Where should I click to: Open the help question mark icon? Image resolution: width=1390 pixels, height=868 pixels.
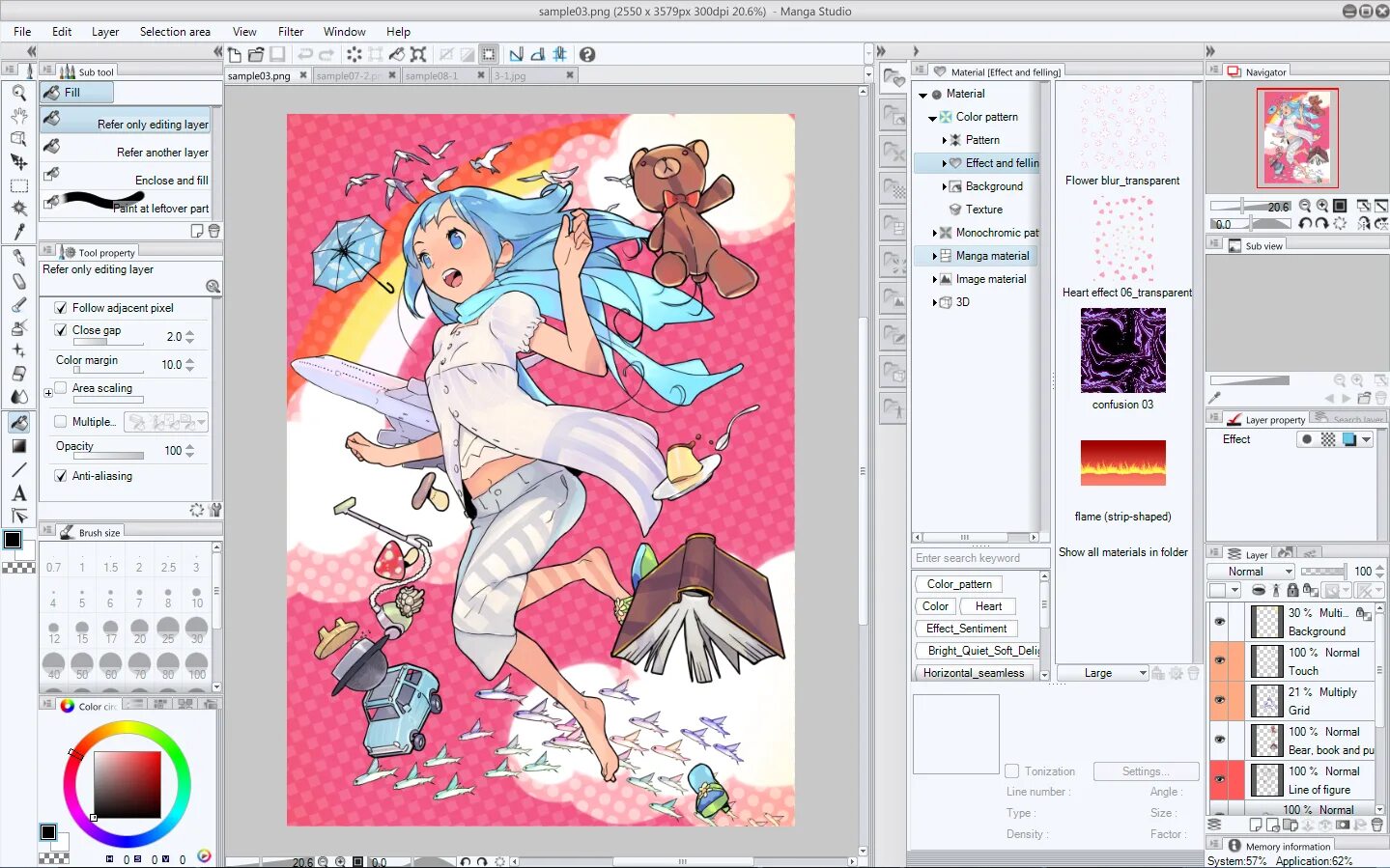[586, 54]
